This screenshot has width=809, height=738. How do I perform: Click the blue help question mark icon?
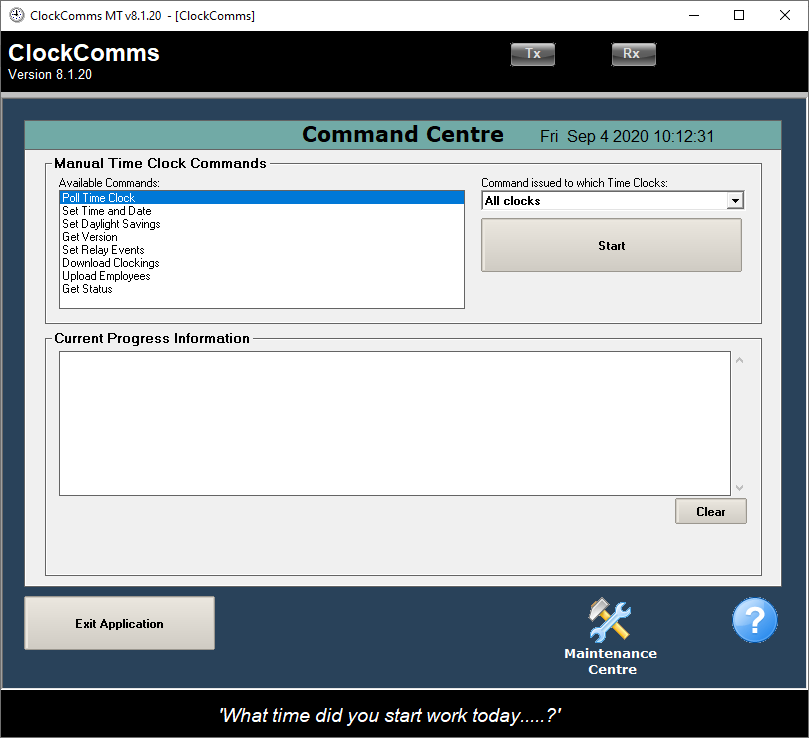click(x=754, y=620)
